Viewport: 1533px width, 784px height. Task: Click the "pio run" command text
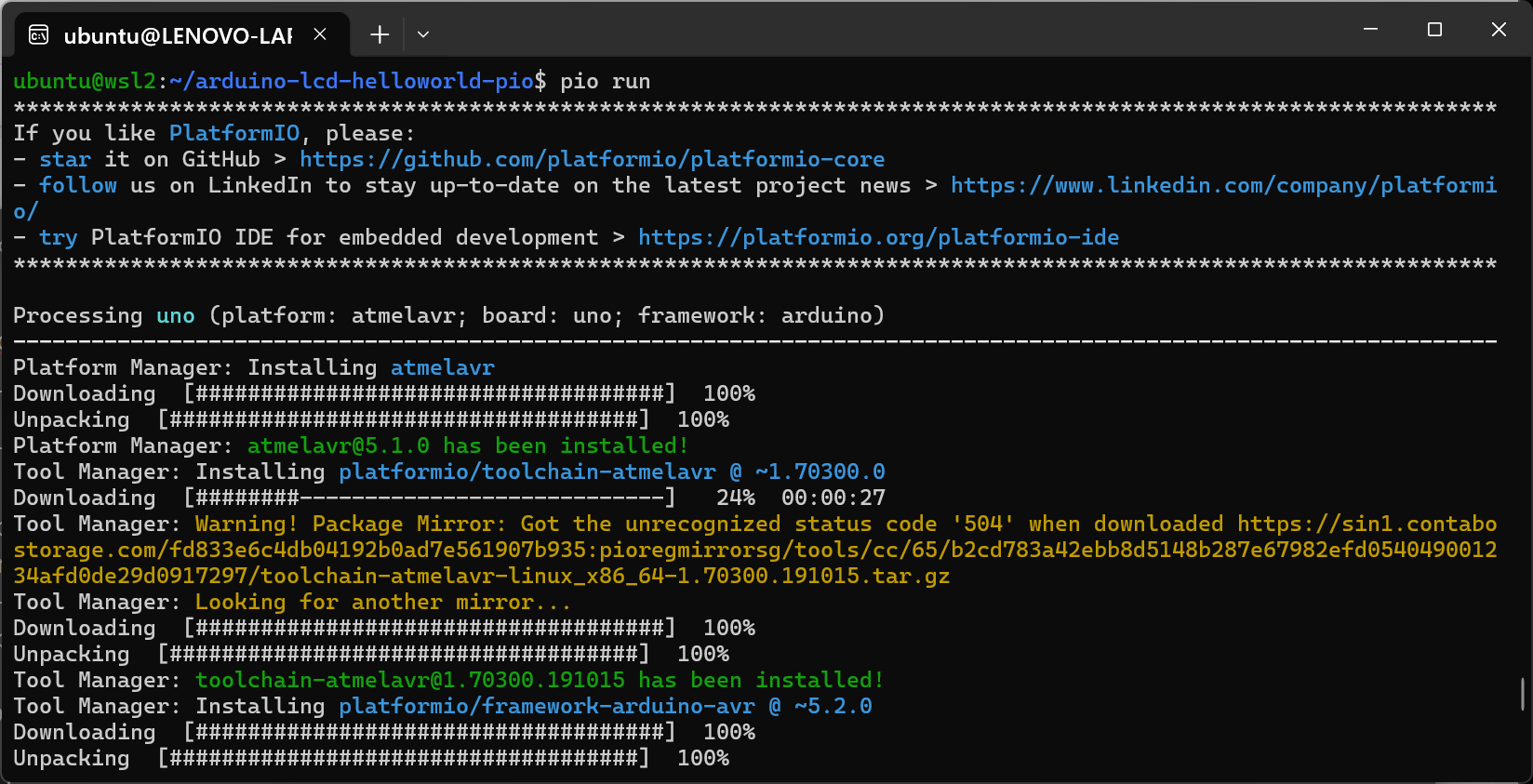click(605, 81)
